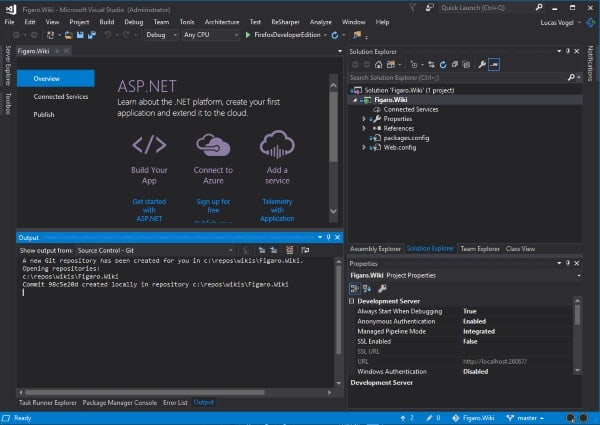Open the Debug configuration dropdown

point(161,35)
